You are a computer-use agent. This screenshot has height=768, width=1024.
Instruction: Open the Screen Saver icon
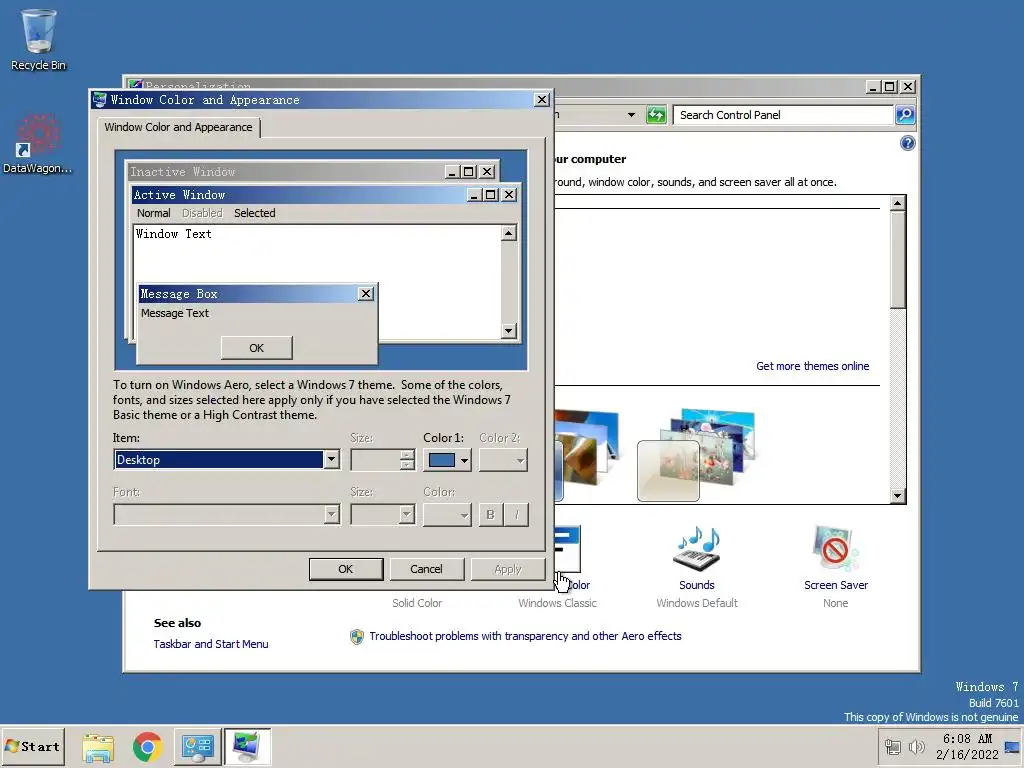pyautogui.click(x=835, y=548)
